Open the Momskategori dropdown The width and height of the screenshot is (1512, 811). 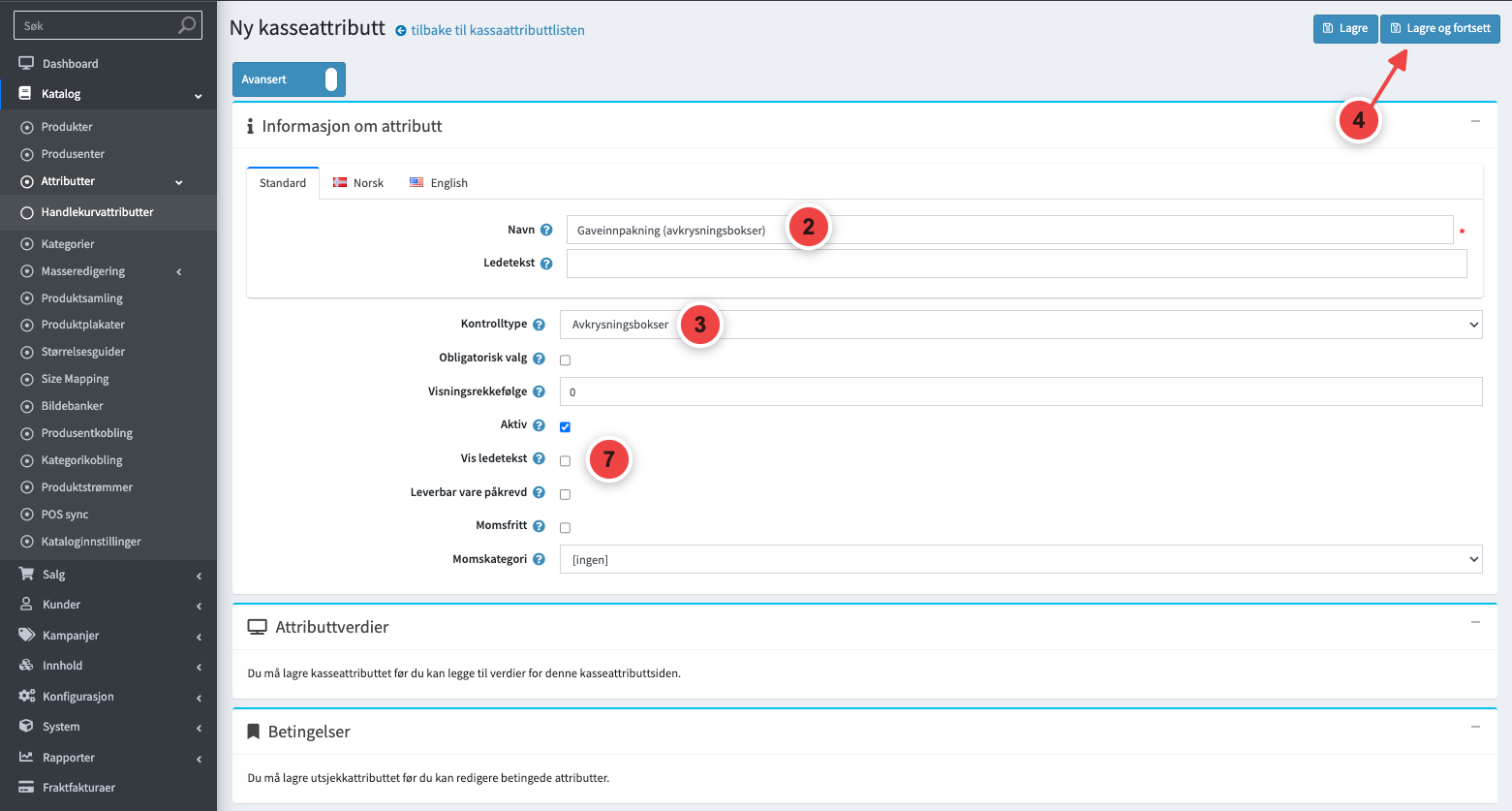point(1021,559)
